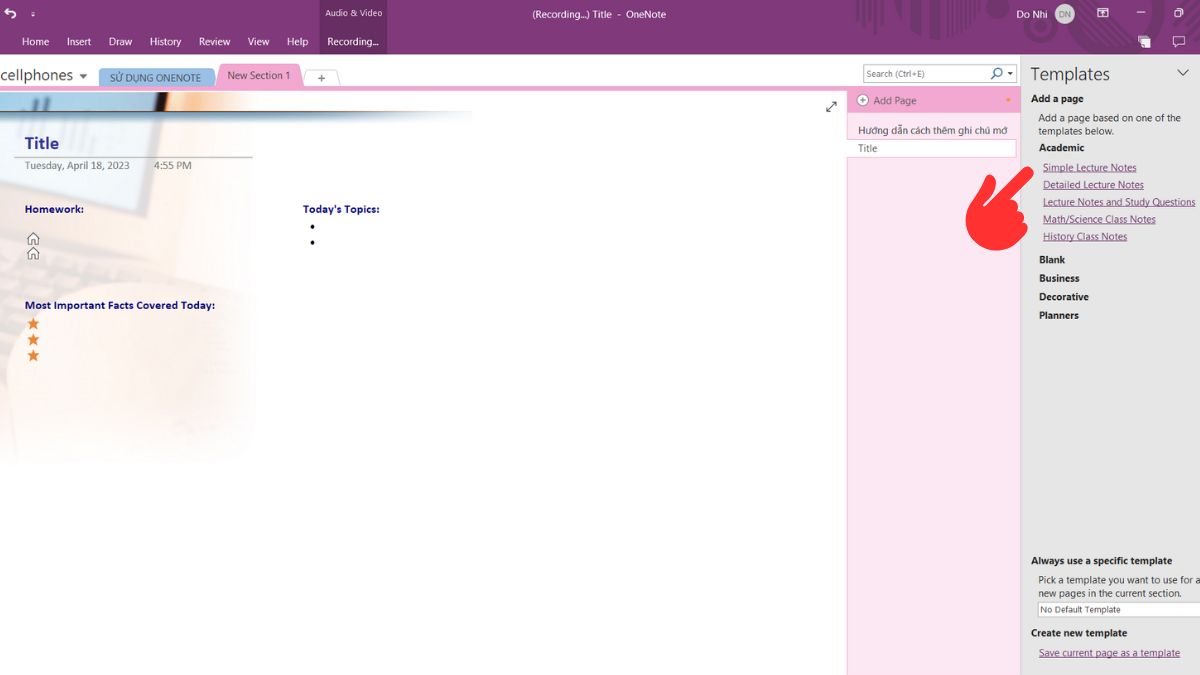Viewport: 1200px width, 675px height.
Task: Click the second orange star tag
Action: [x=33, y=340]
